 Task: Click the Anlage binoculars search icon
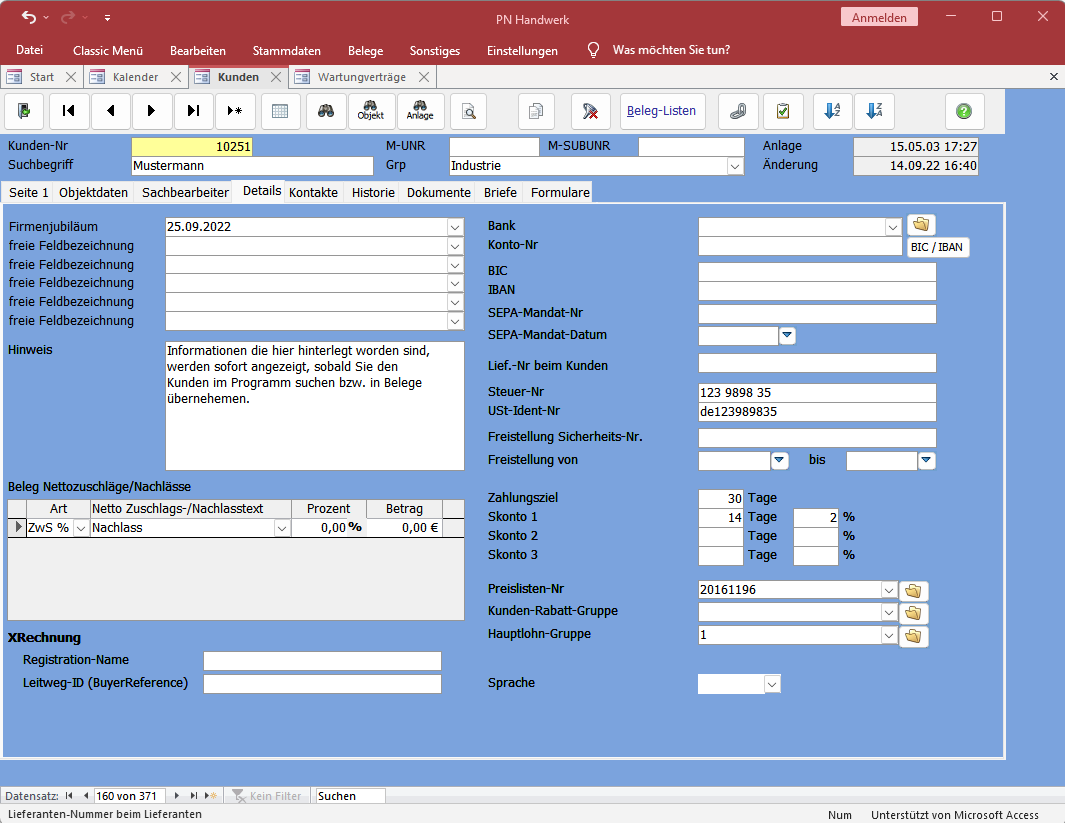point(420,112)
